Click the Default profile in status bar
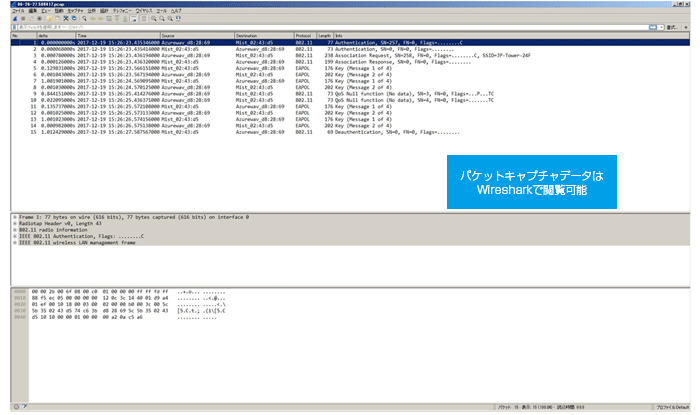This screenshot has width=700, height=415. [673, 407]
